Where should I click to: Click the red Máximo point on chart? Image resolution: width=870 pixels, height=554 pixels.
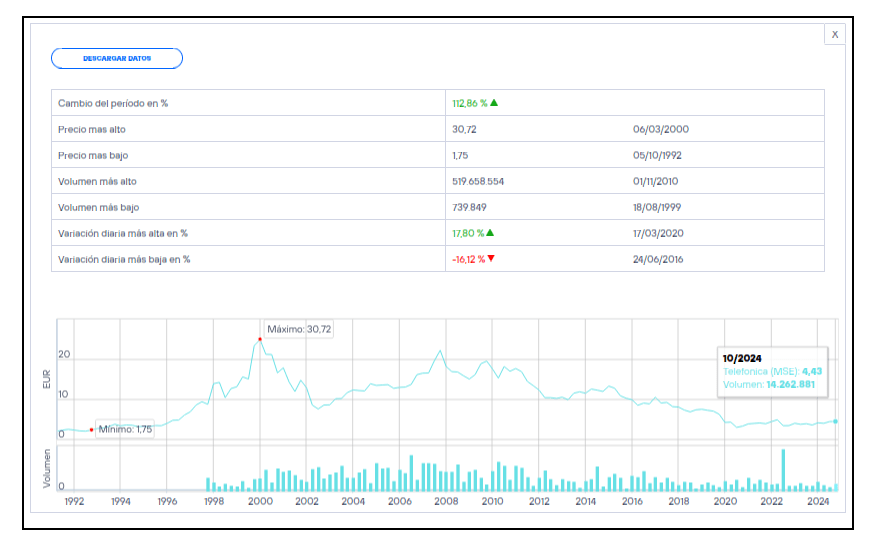[x=260, y=340]
